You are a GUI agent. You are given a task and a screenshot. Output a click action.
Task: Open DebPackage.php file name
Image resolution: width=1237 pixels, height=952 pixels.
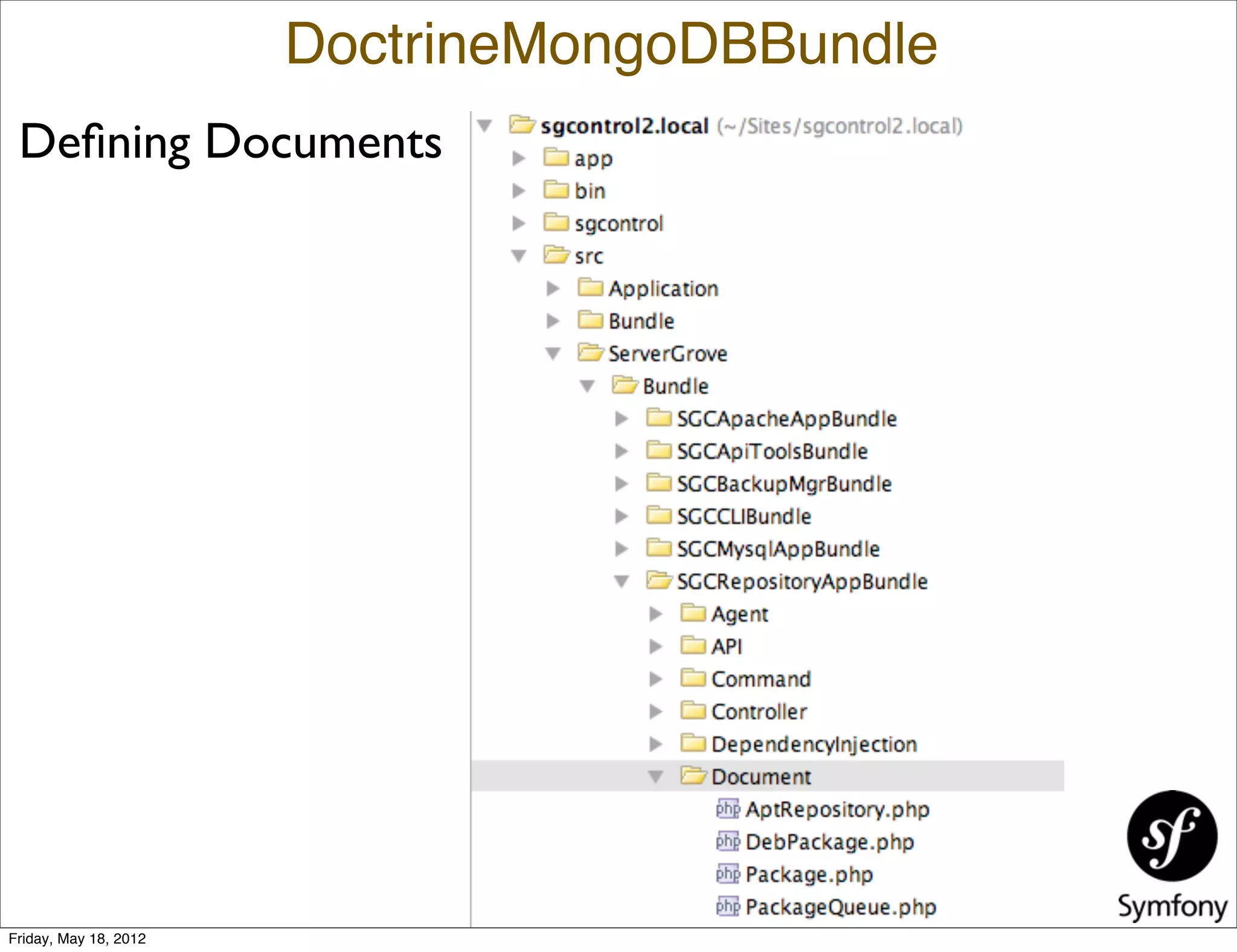(830, 843)
